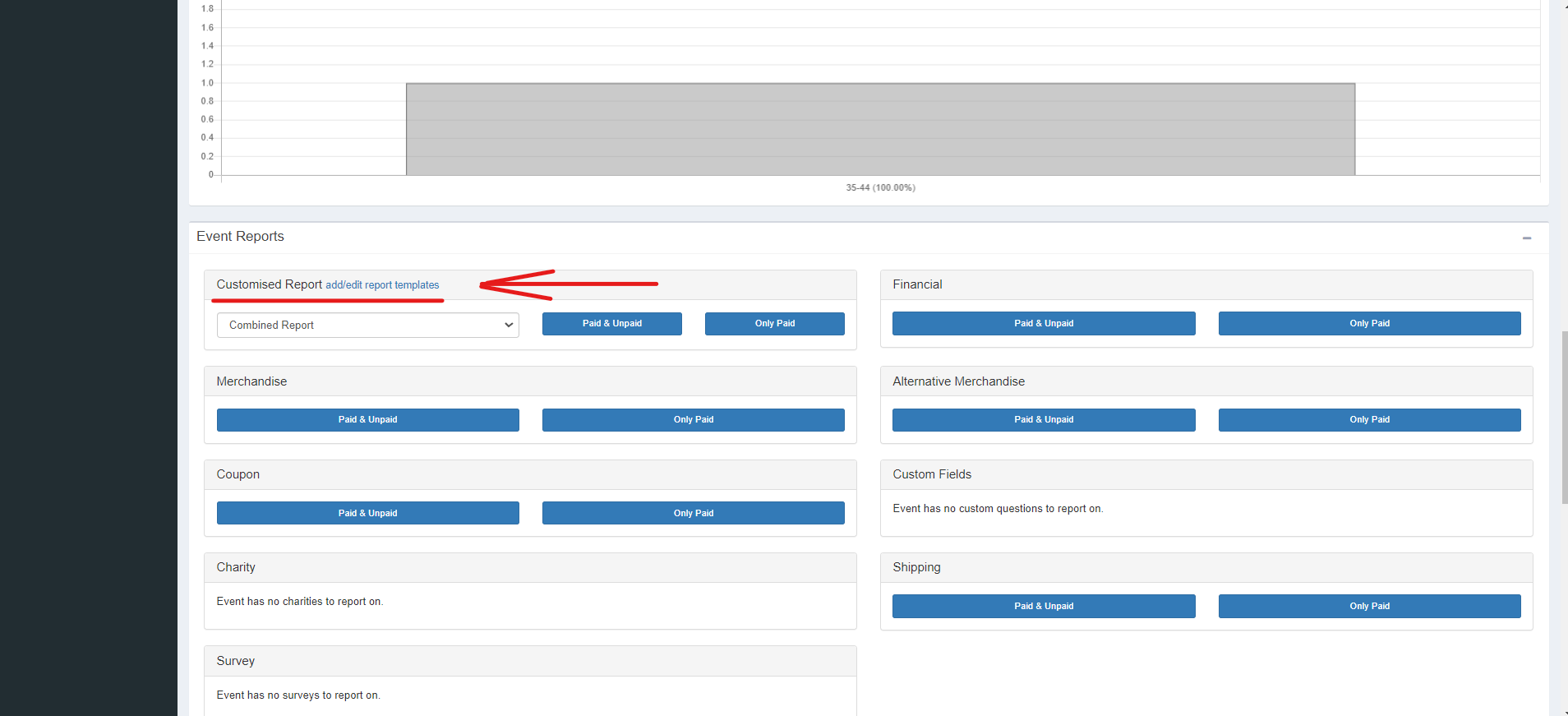
Task: Click the page vertical scrollbar thumb
Action: pos(1564,418)
